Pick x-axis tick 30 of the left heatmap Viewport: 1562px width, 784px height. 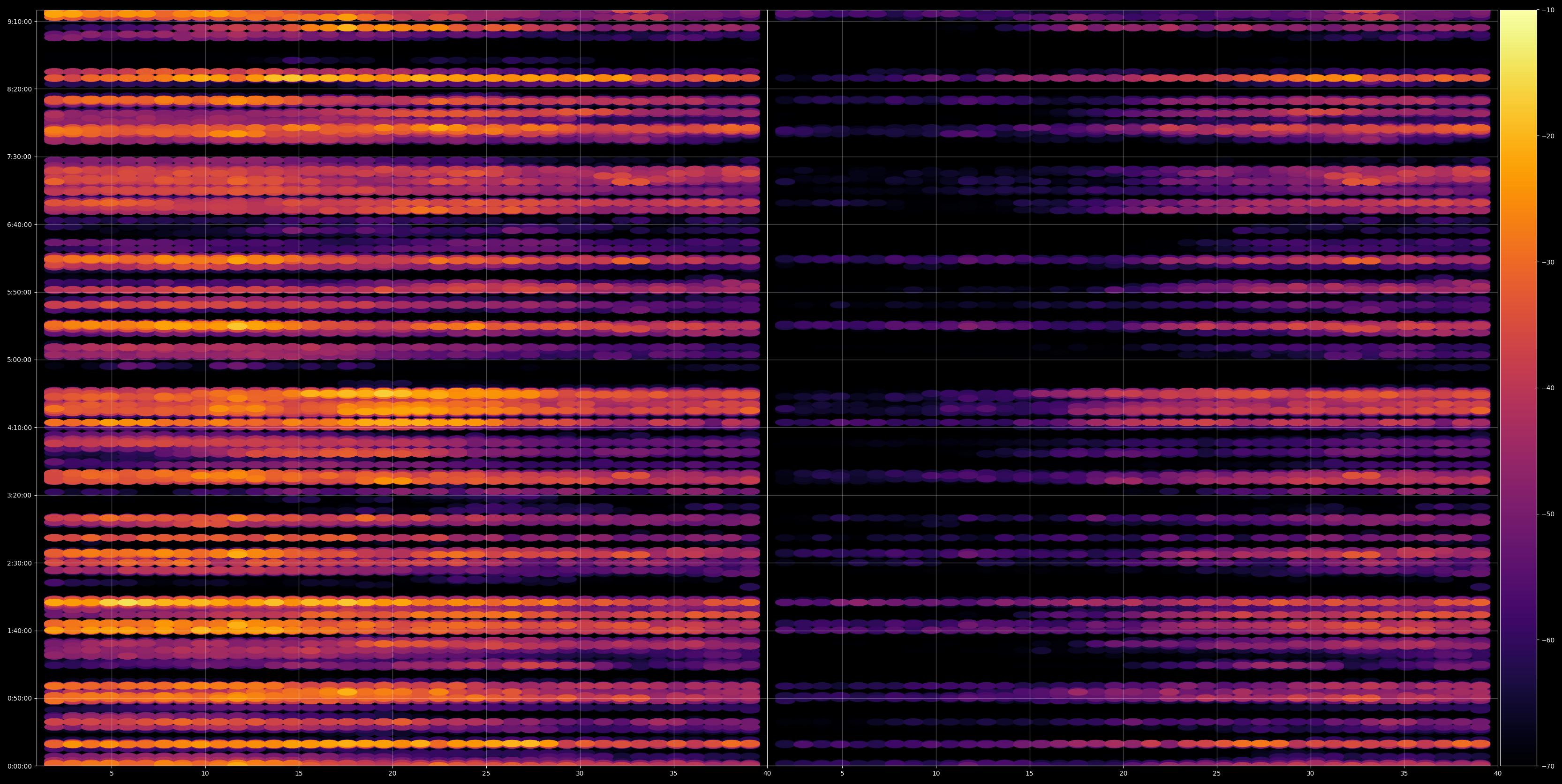(x=580, y=773)
